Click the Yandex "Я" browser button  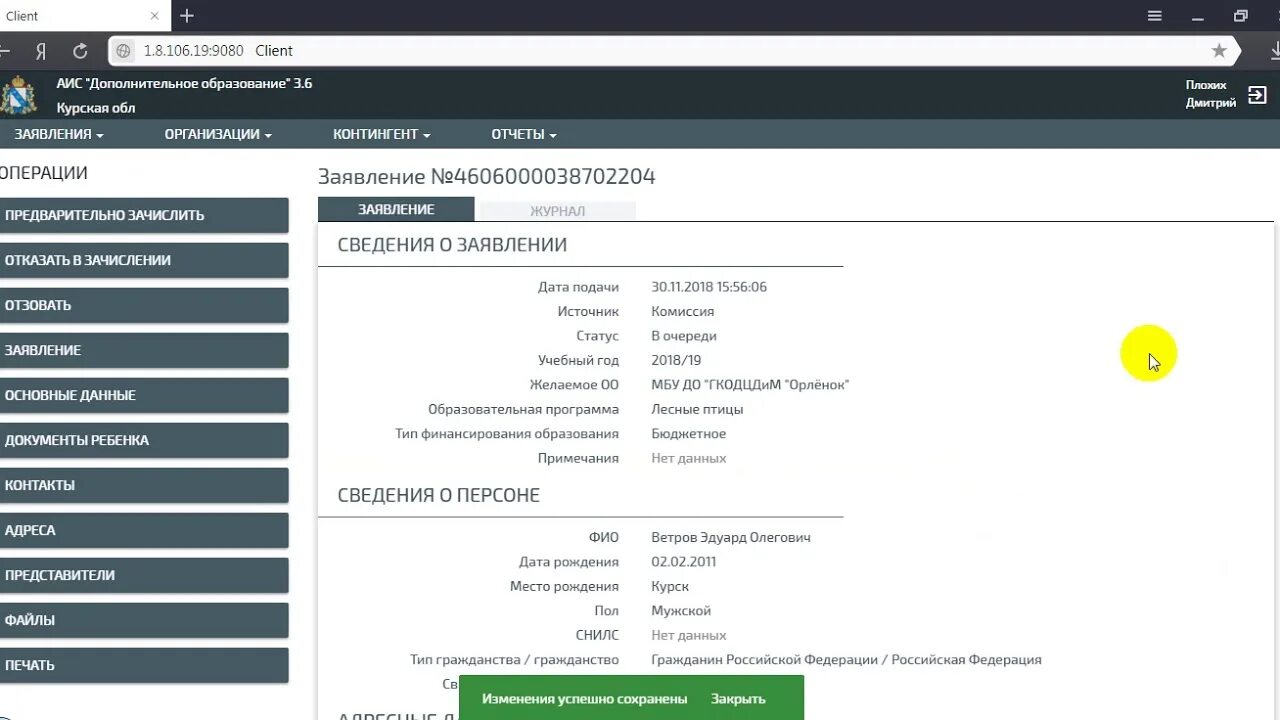[41, 50]
